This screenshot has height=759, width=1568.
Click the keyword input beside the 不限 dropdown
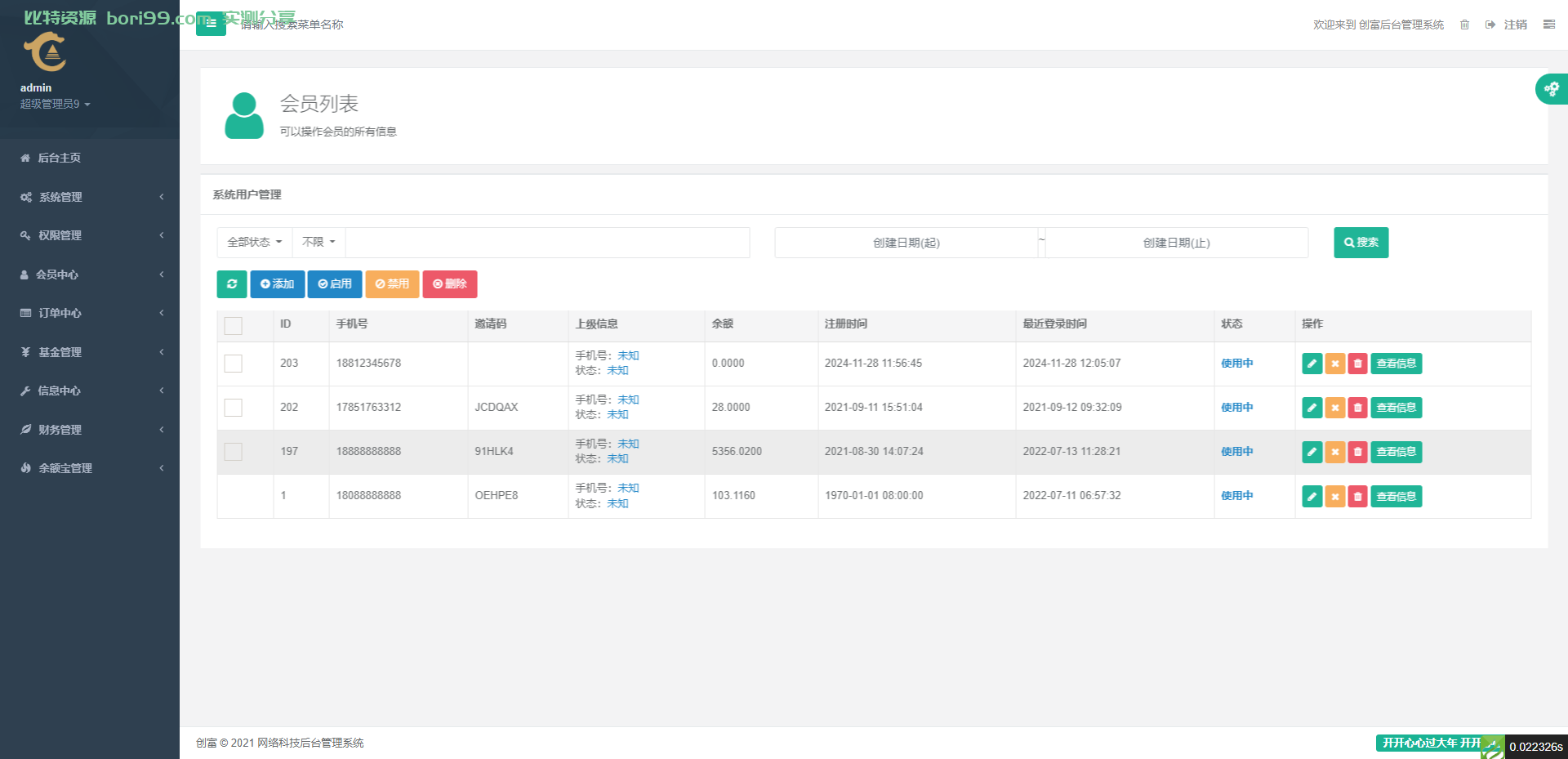coord(547,243)
